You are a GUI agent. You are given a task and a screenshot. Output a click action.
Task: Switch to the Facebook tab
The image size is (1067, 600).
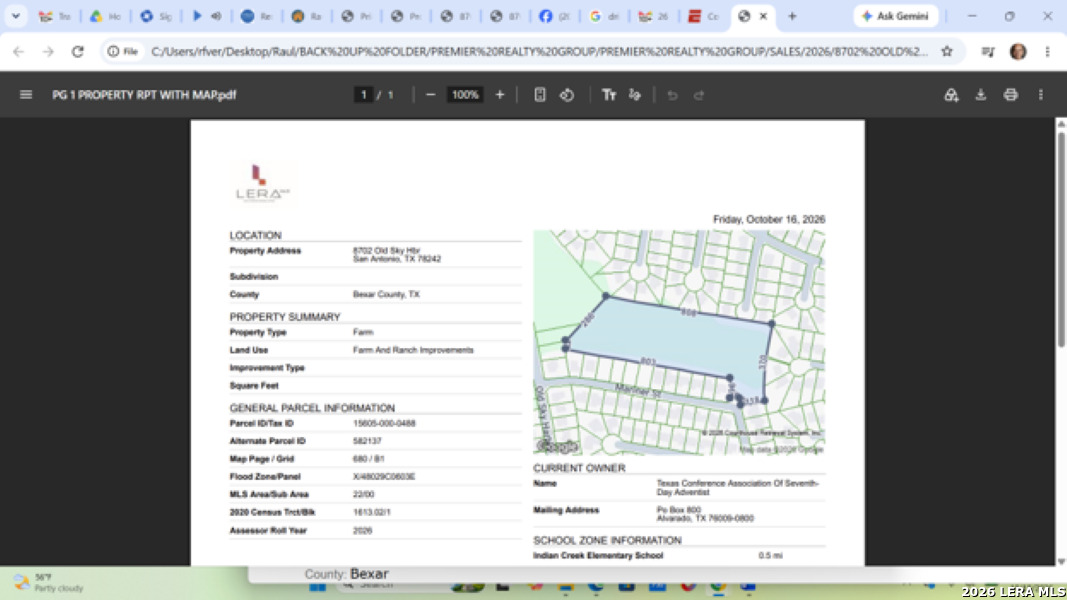click(x=556, y=16)
